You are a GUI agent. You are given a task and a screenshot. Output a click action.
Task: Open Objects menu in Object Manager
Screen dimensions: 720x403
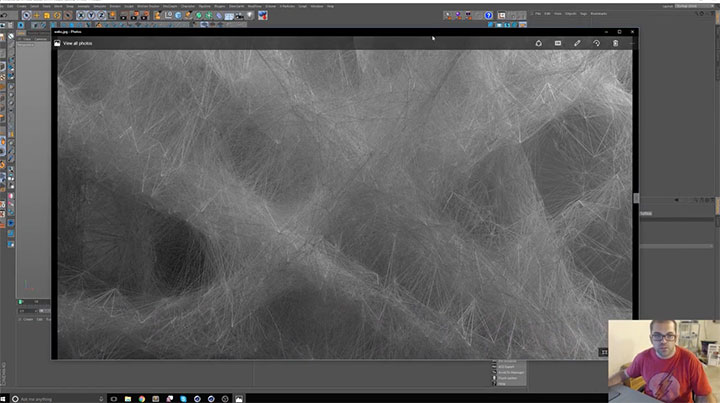(x=571, y=14)
